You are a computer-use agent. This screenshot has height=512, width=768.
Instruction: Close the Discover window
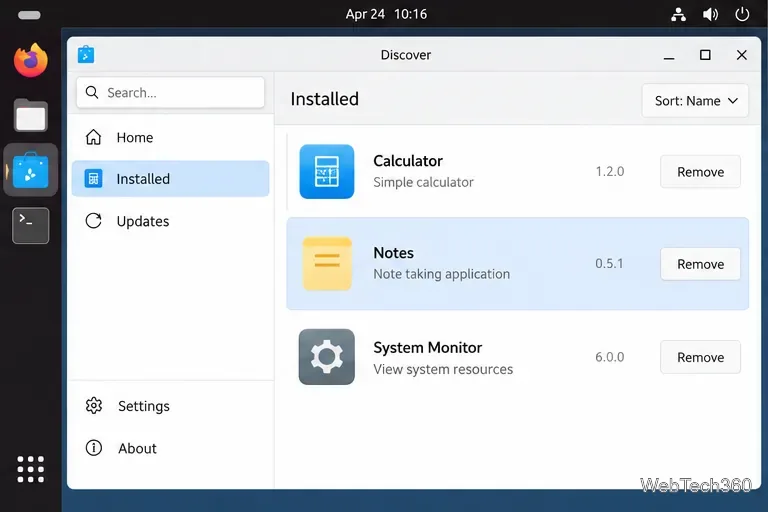pyautogui.click(x=742, y=55)
